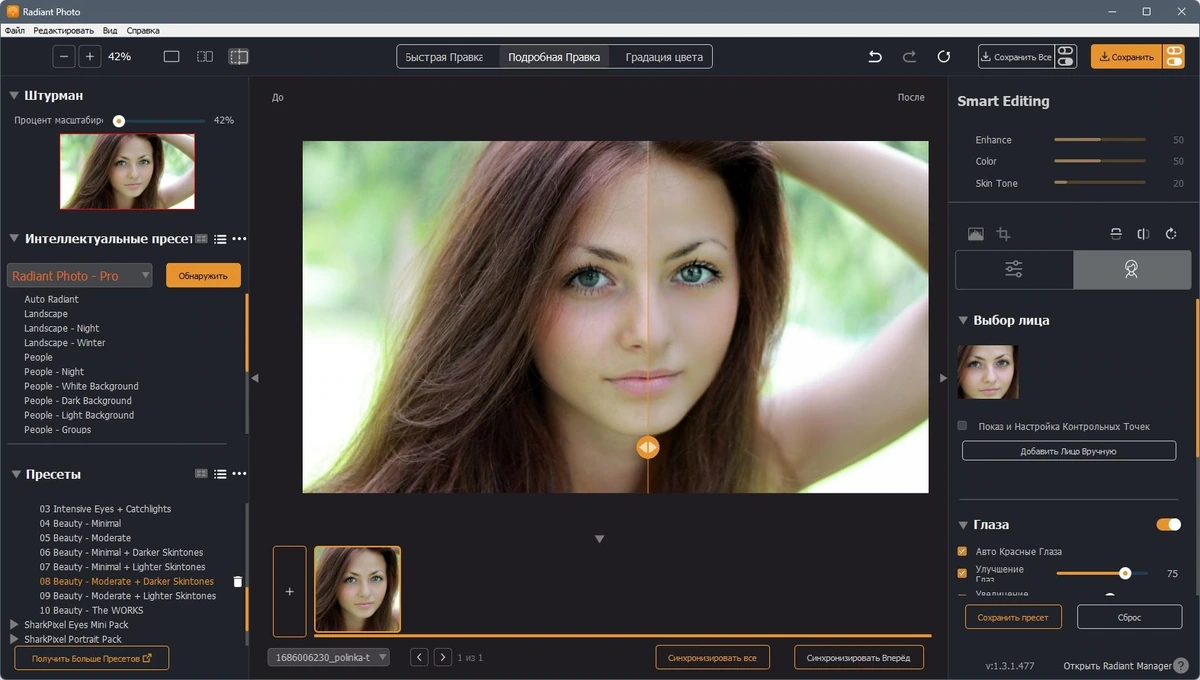The image size is (1200, 680).
Task: Switch Пресеты panel to grid view
Action: click(x=201, y=474)
